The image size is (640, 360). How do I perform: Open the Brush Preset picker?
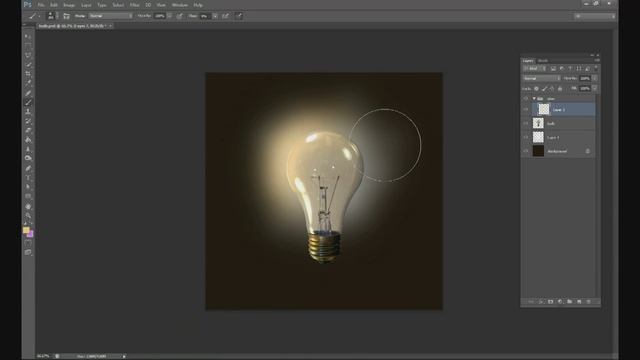[53, 16]
